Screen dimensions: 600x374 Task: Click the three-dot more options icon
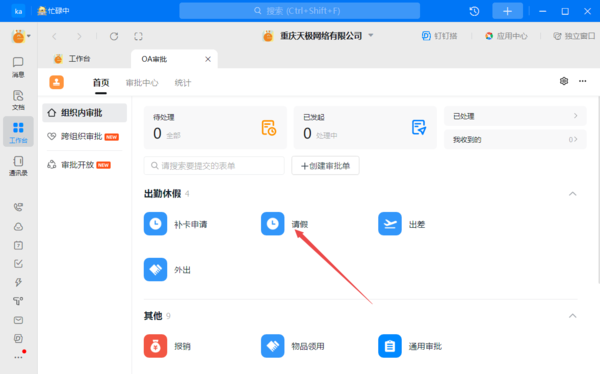tap(582, 81)
